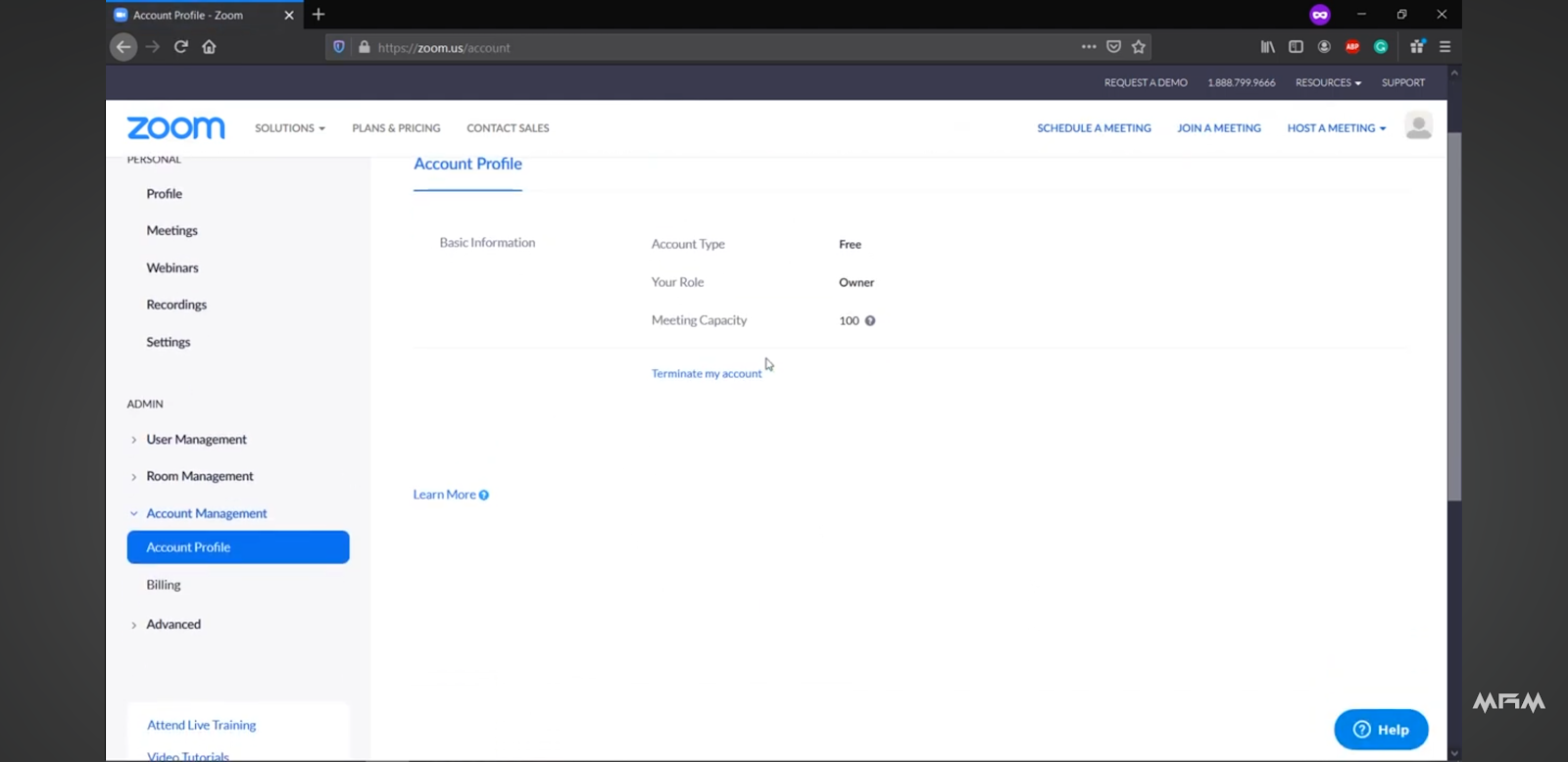The image size is (1568, 762).
Task: Go back with the browser back arrow
Action: click(x=123, y=47)
